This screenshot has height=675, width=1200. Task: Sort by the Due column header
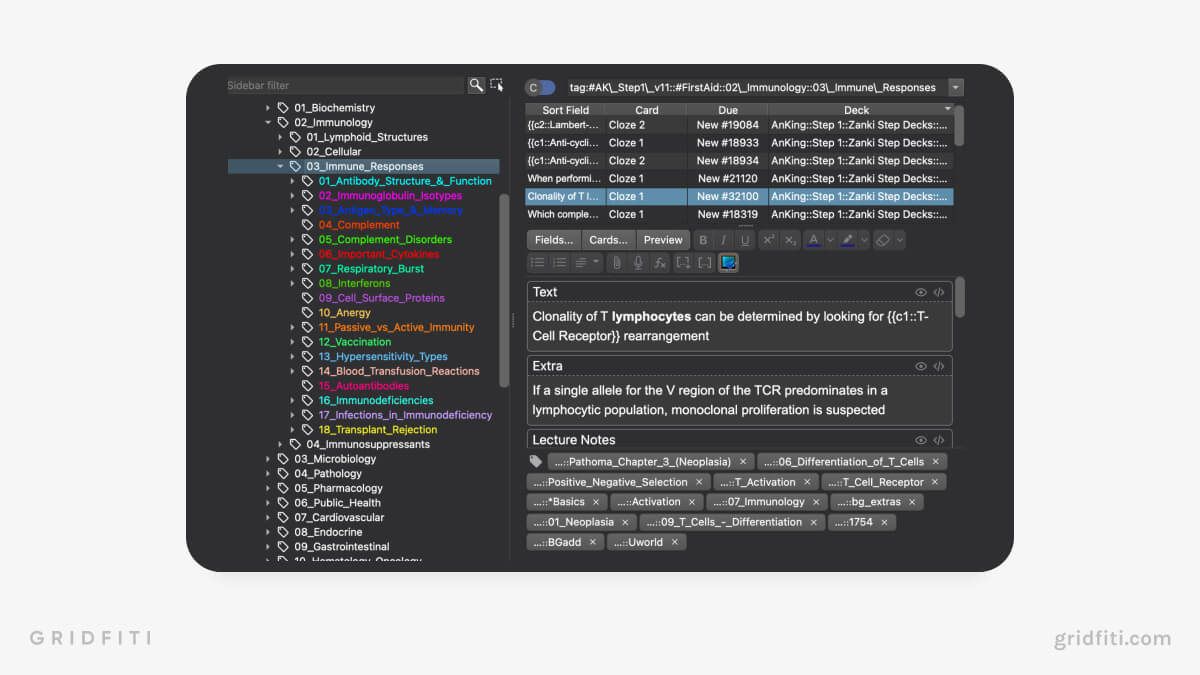pyautogui.click(x=727, y=110)
